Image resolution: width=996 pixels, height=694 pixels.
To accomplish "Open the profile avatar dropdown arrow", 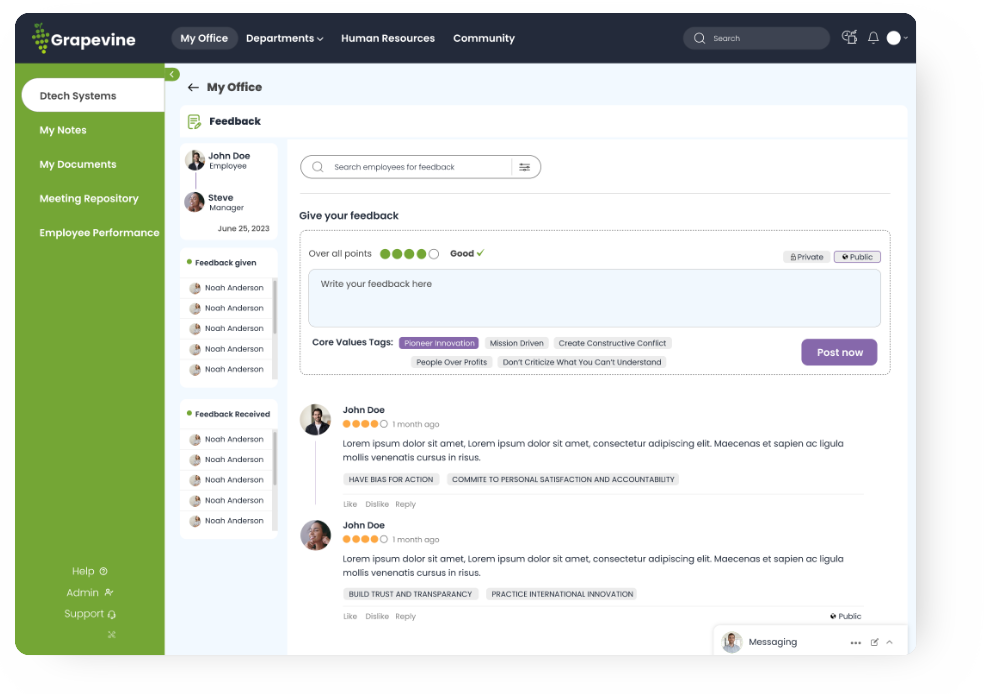I will coord(905,38).
